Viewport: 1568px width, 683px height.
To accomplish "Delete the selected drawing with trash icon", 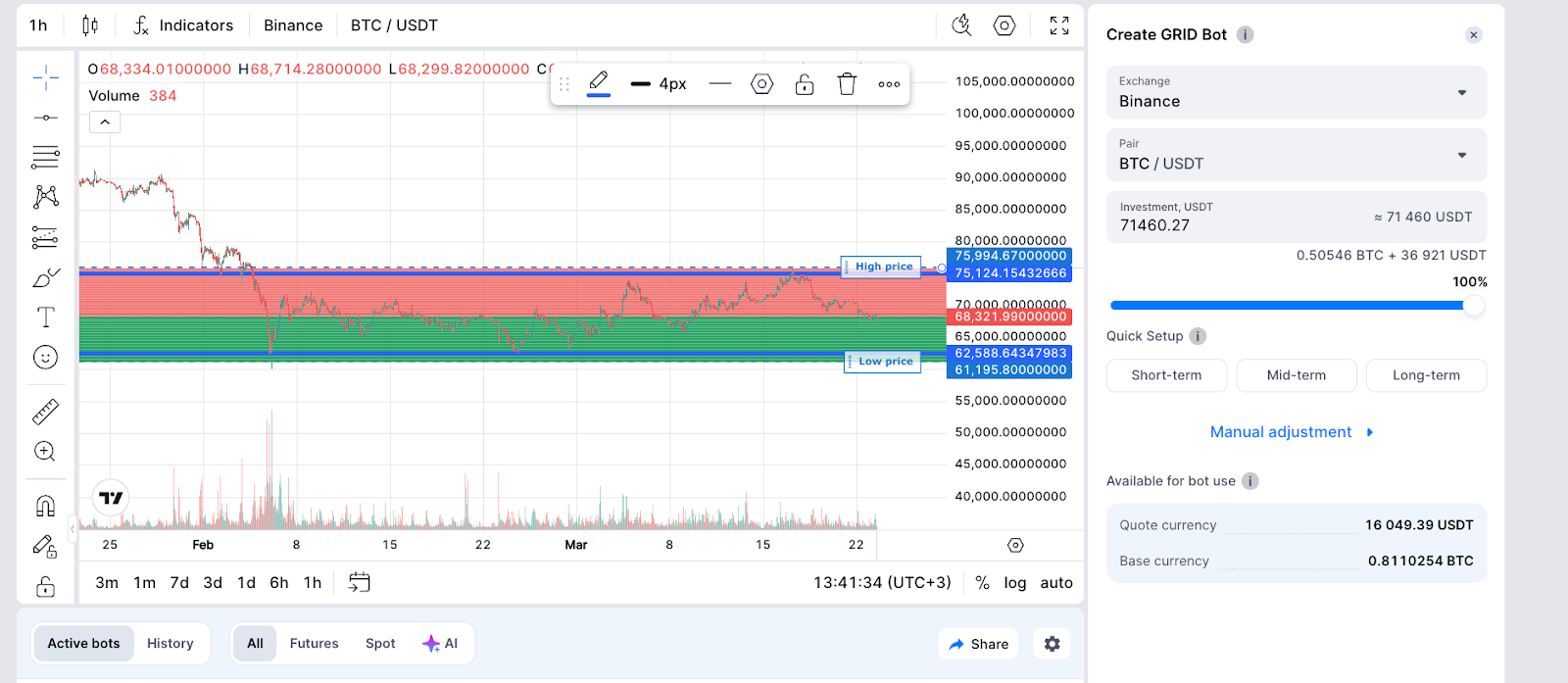I will [x=848, y=84].
